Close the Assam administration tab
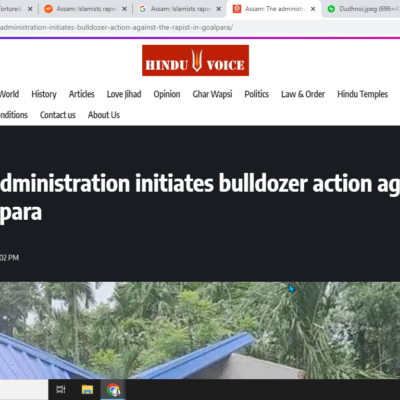Image resolution: width=400 pixels, height=400 pixels. point(313,9)
